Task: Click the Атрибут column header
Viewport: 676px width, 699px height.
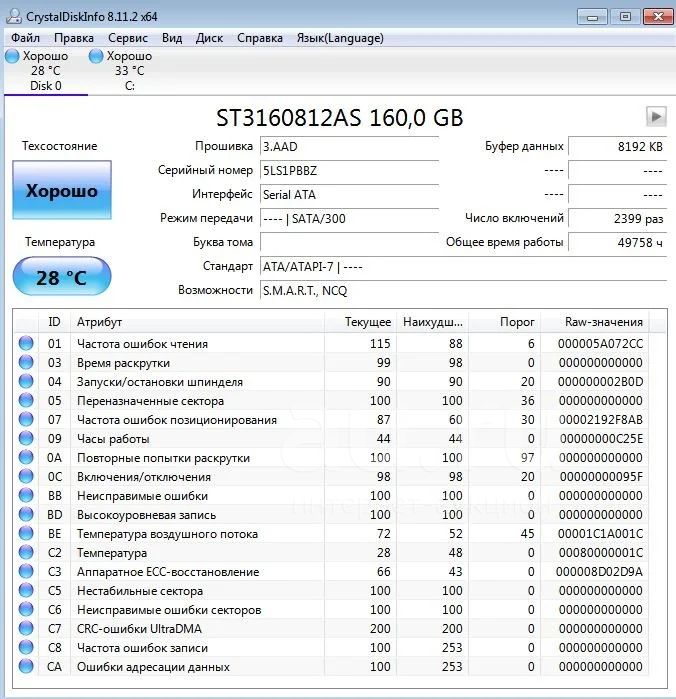Action: click(x=197, y=321)
